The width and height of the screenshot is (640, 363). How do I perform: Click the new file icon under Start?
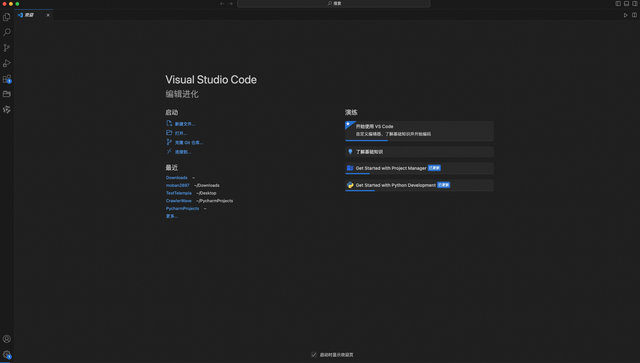[169, 123]
